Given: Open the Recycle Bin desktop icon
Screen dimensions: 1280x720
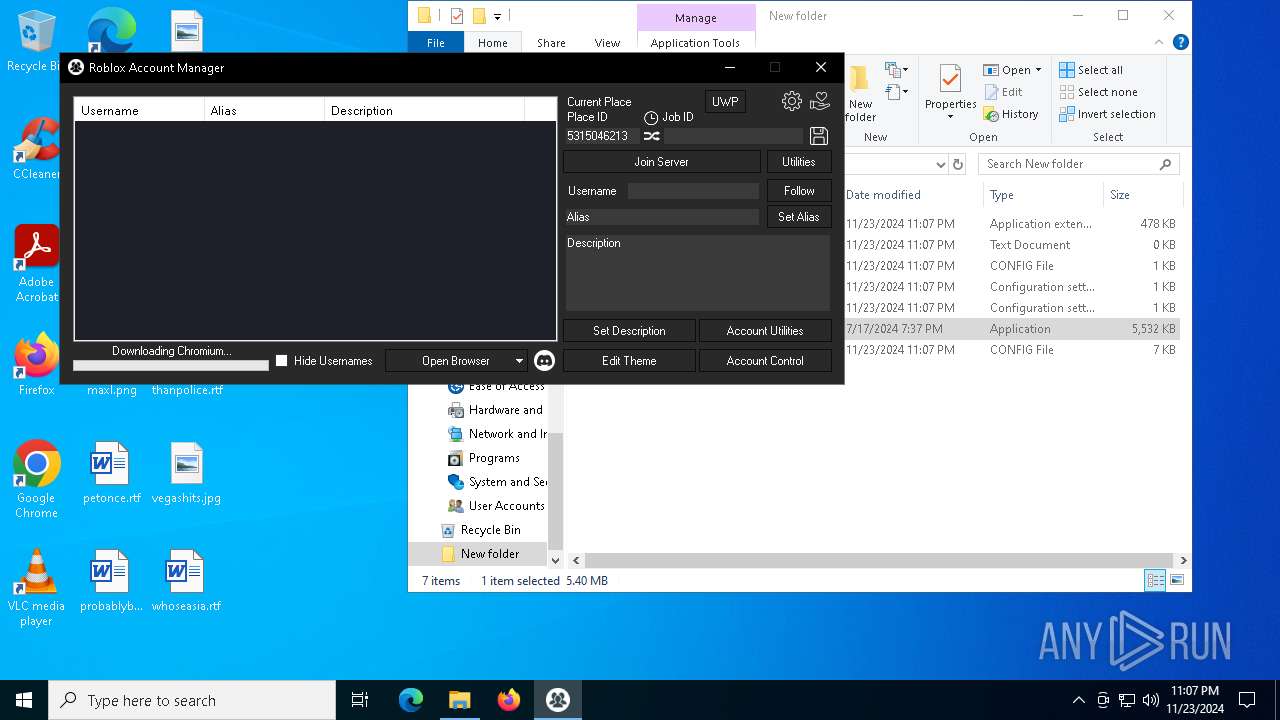Looking at the screenshot, I should (36, 42).
